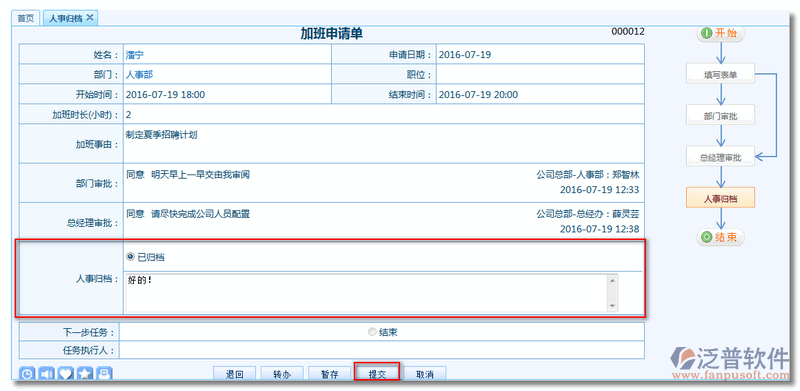Click the 开始 workflow start node
The height and width of the screenshot is (391, 800).
tap(720, 34)
